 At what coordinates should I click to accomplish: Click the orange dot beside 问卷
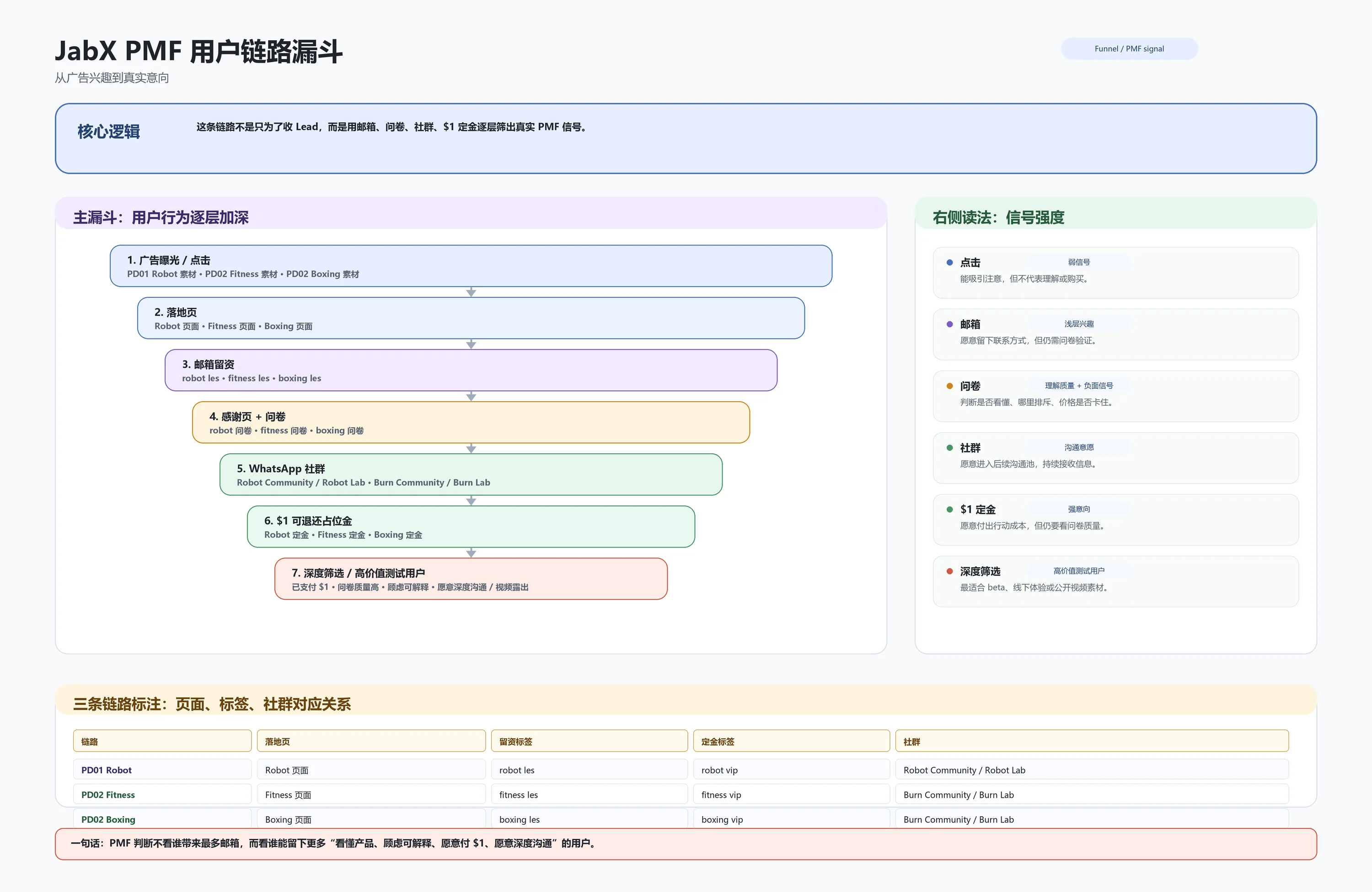pos(949,386)
